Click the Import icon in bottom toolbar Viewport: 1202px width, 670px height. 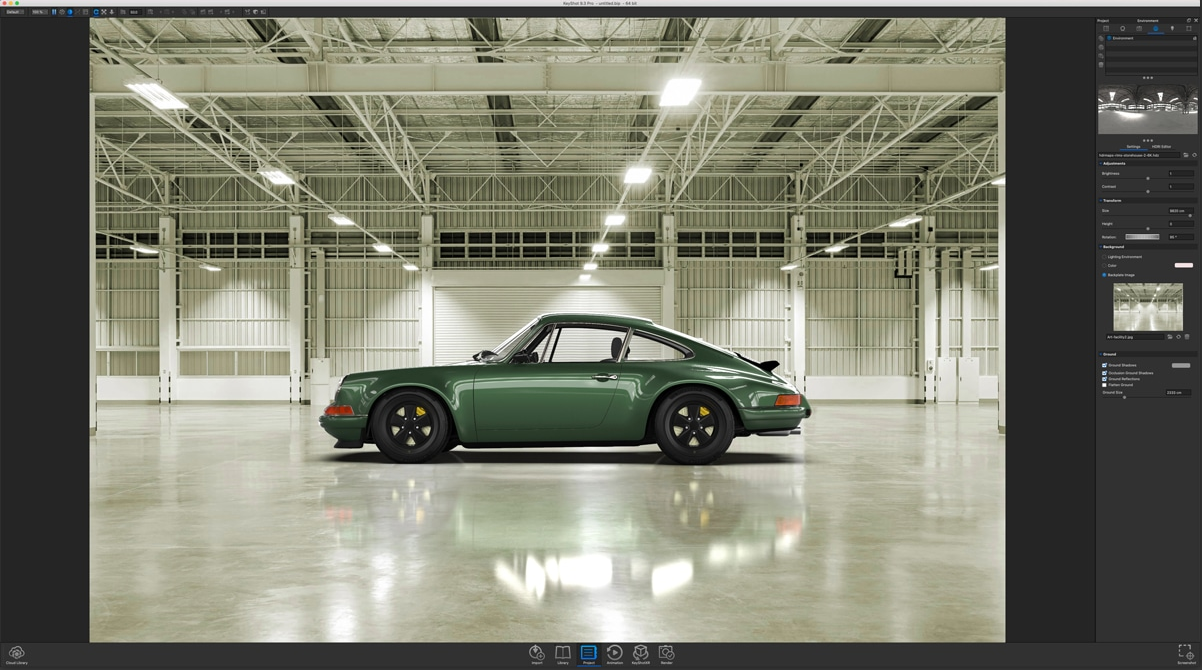tap(537, 653)
